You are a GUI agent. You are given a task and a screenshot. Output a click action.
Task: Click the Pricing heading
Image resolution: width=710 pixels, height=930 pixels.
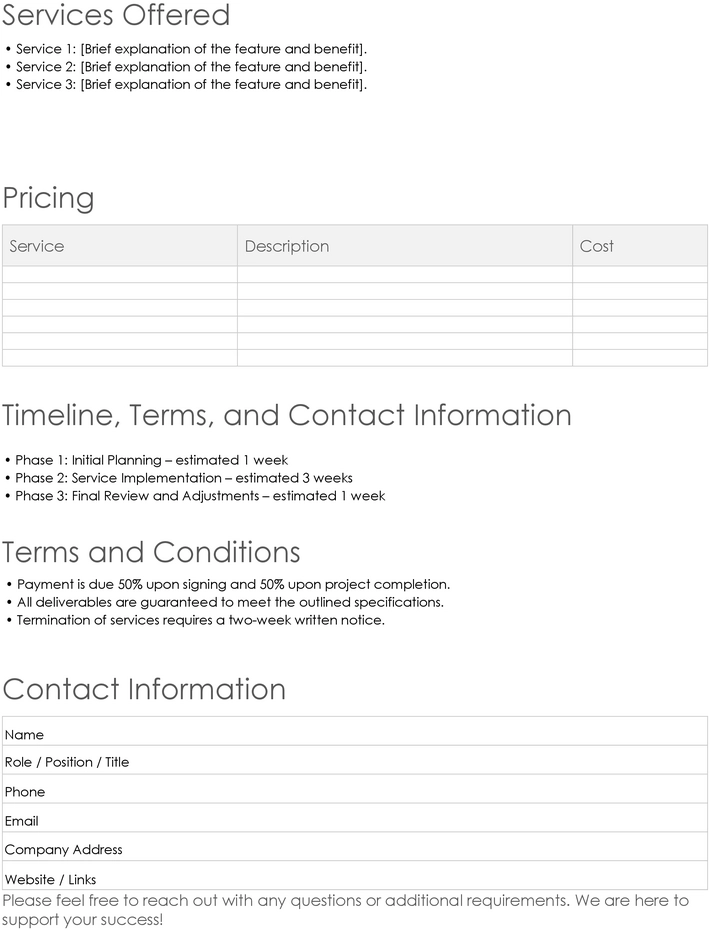click(x=48, y=198)
